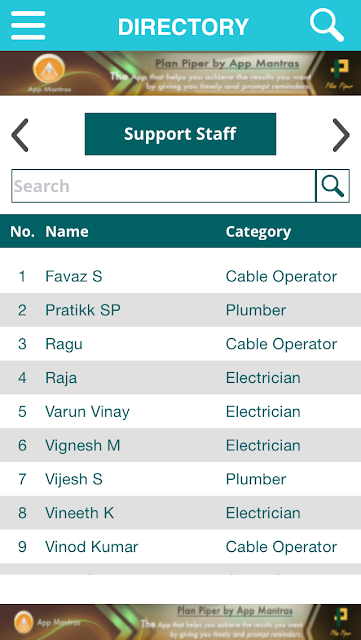
Task: Go to previous directory category arrow
Action: coord(20,135)
